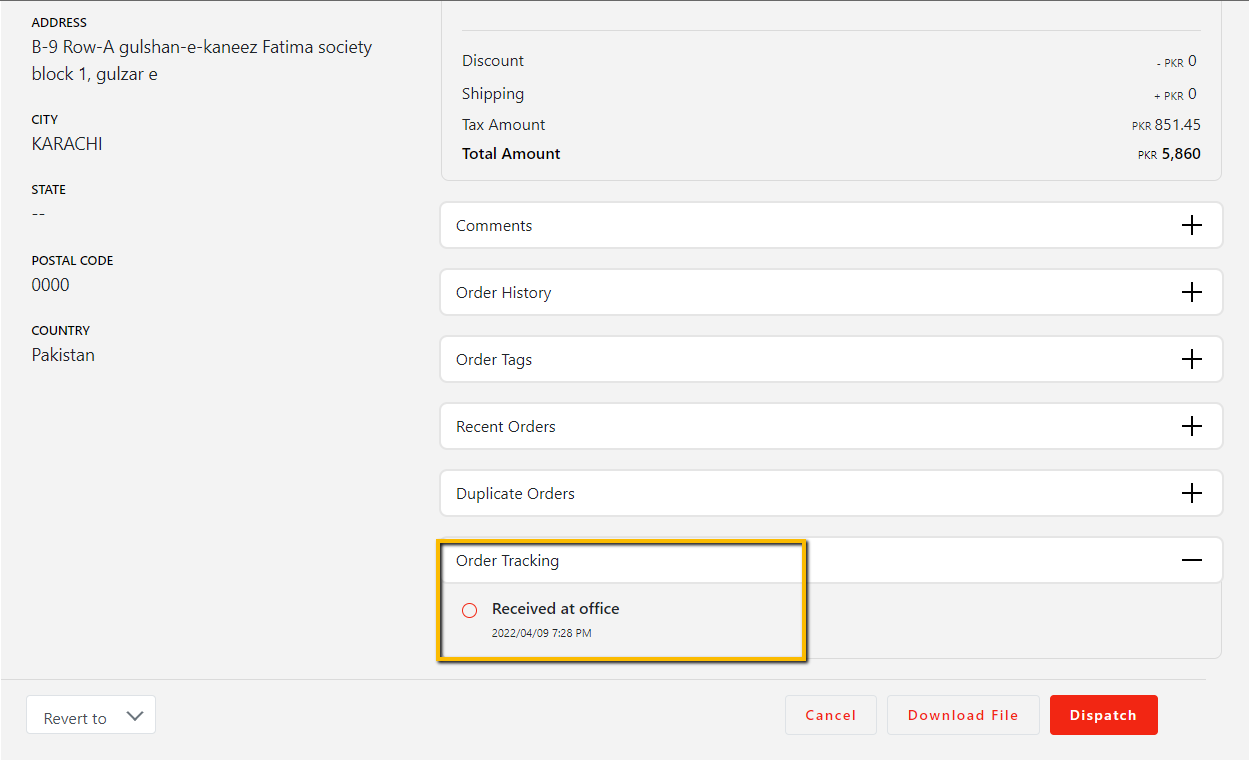Open the Recent Orders section title
The image size is (1249, 760).
click(x=505, y=427)
